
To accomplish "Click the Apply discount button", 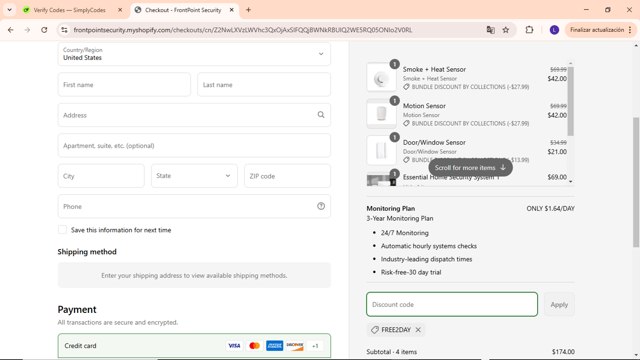I will [x=559, y=304].
